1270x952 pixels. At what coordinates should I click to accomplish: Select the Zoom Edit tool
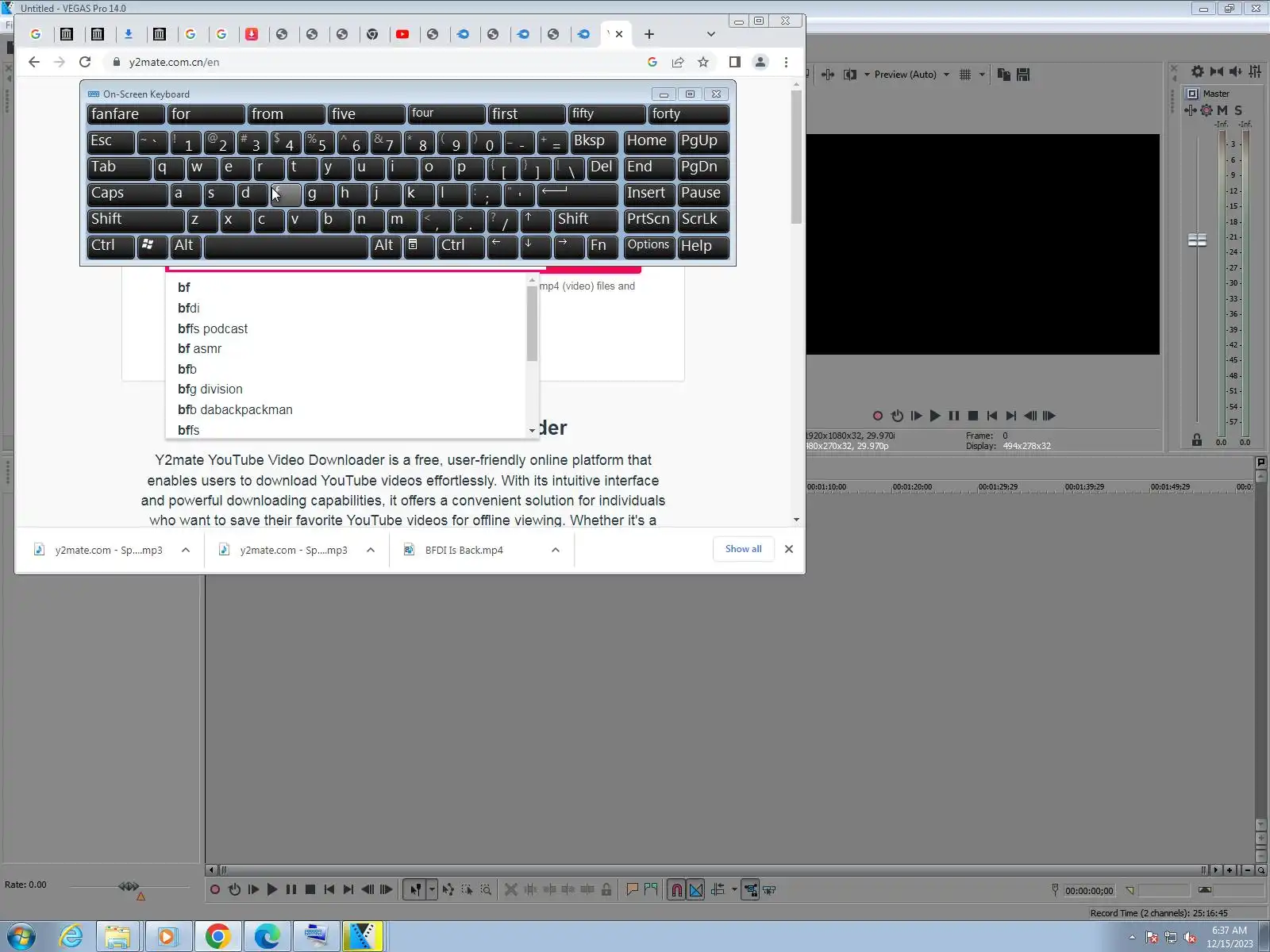486,890
